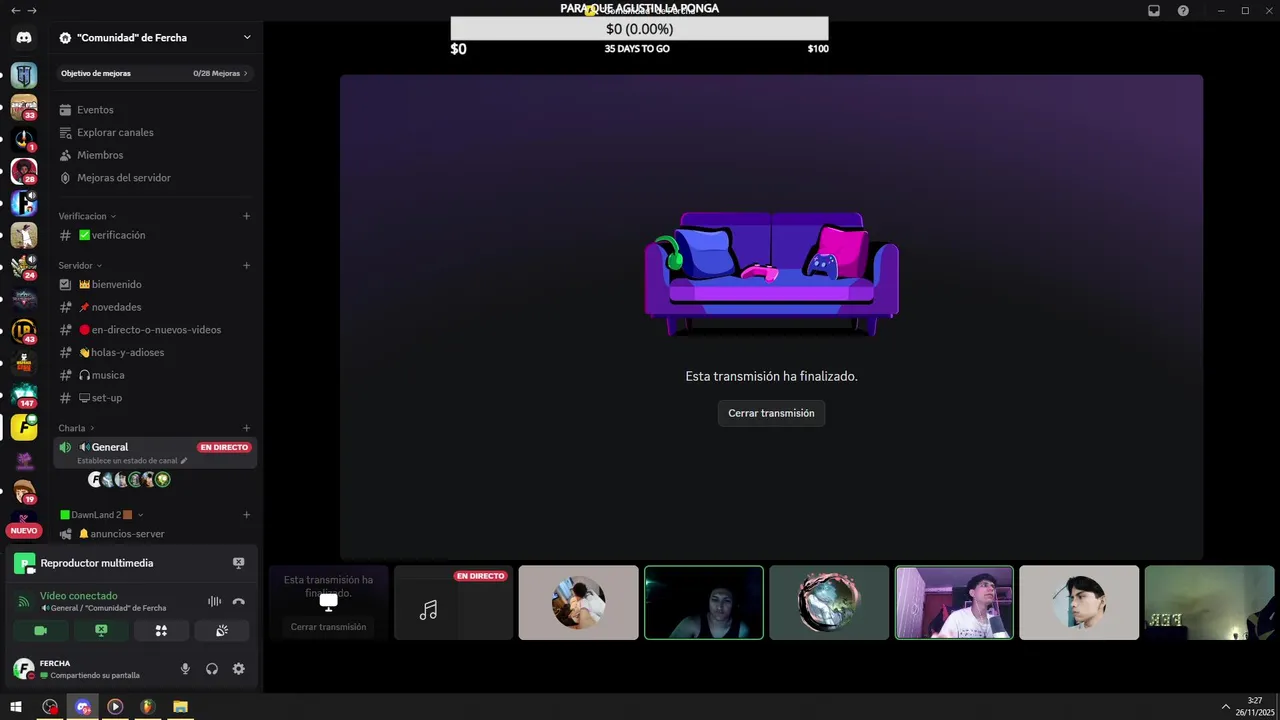1280x720 pixels.
Task: Click Cerrar transmisión in first stream tile
Action: (328, 627)
